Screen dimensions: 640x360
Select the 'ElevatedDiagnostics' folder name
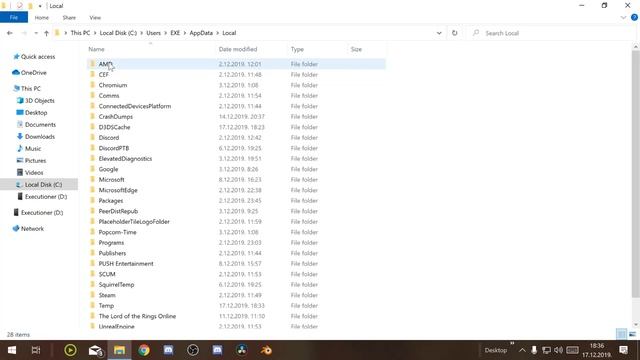pos(125,159)
